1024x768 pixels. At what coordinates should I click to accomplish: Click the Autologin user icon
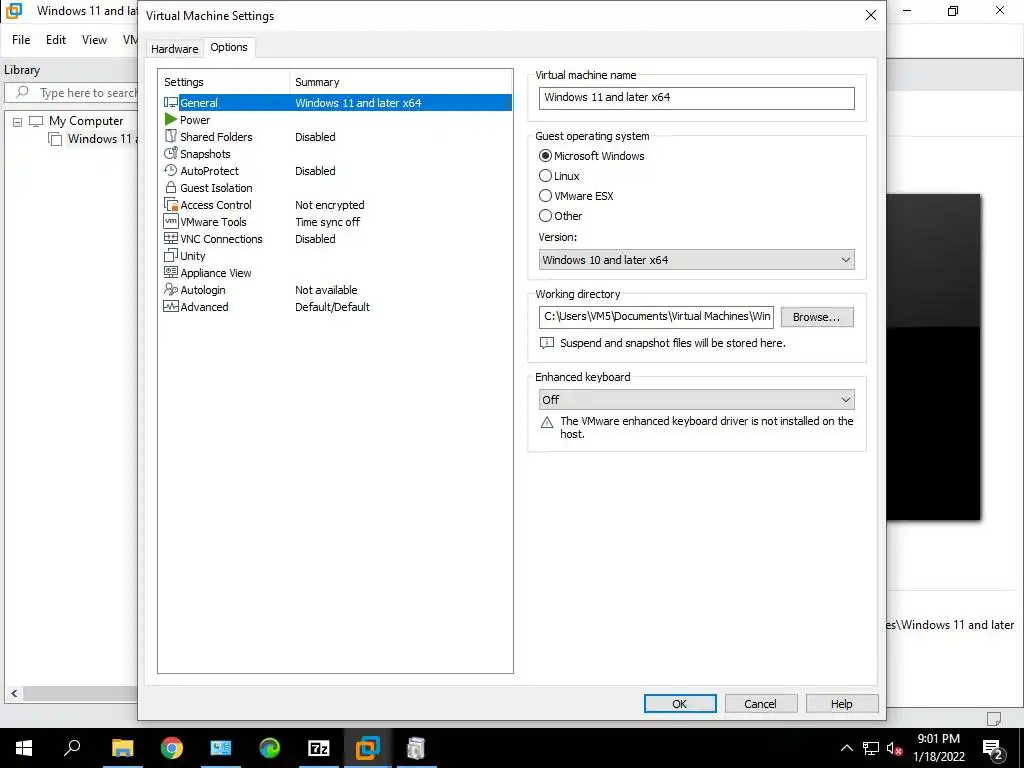(x=170, y=289)
